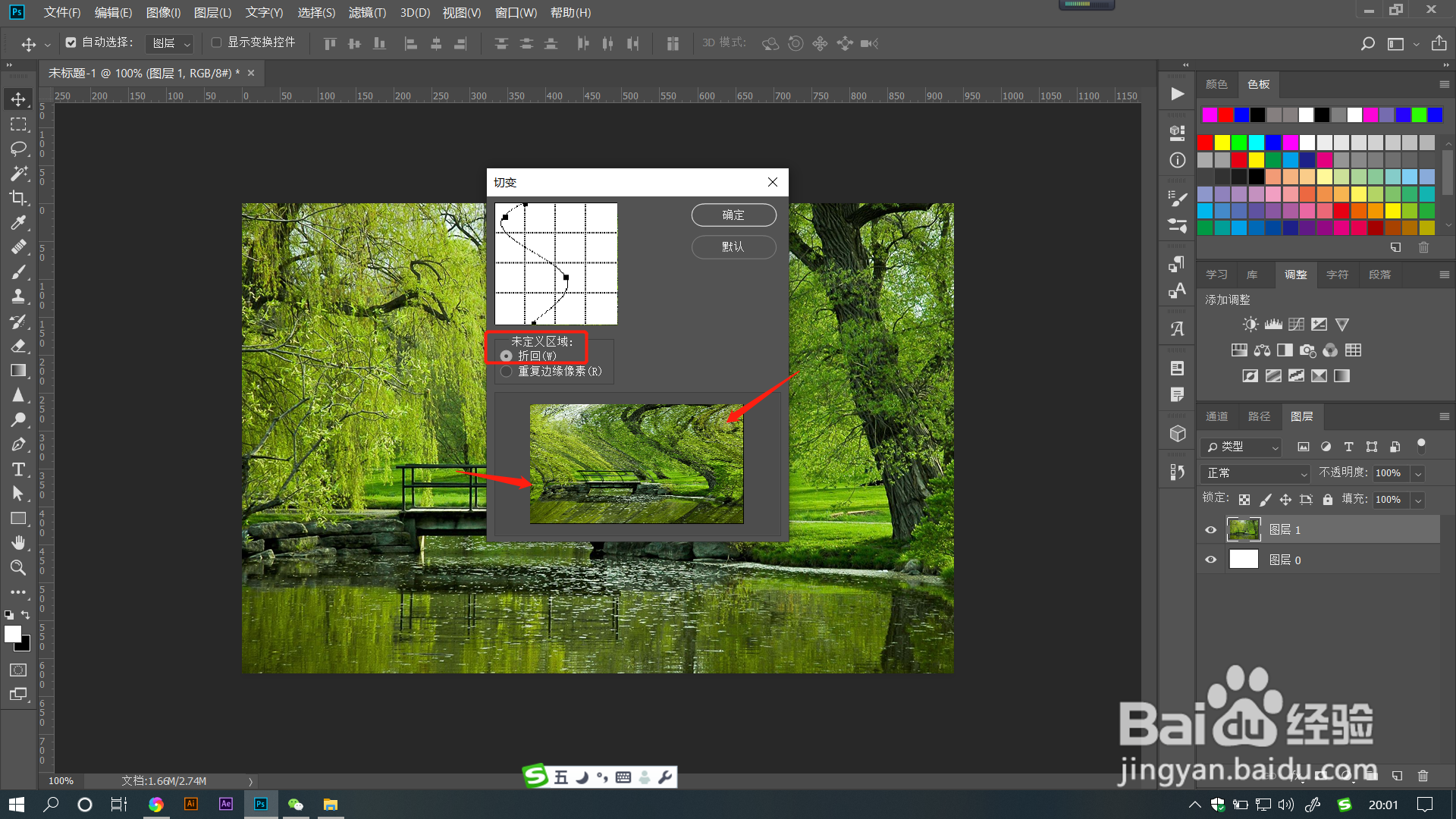Click the search icon in options bar
Screen dimensions: 1456x819
point(1367,44)
